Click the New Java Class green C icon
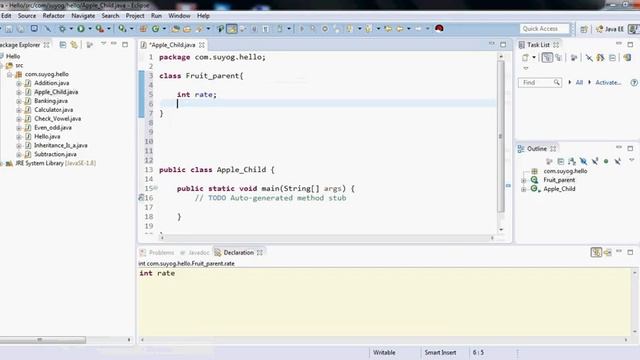The height and width of the screenshot is (360, 640). pyautogui.click(x=156, y=29)
